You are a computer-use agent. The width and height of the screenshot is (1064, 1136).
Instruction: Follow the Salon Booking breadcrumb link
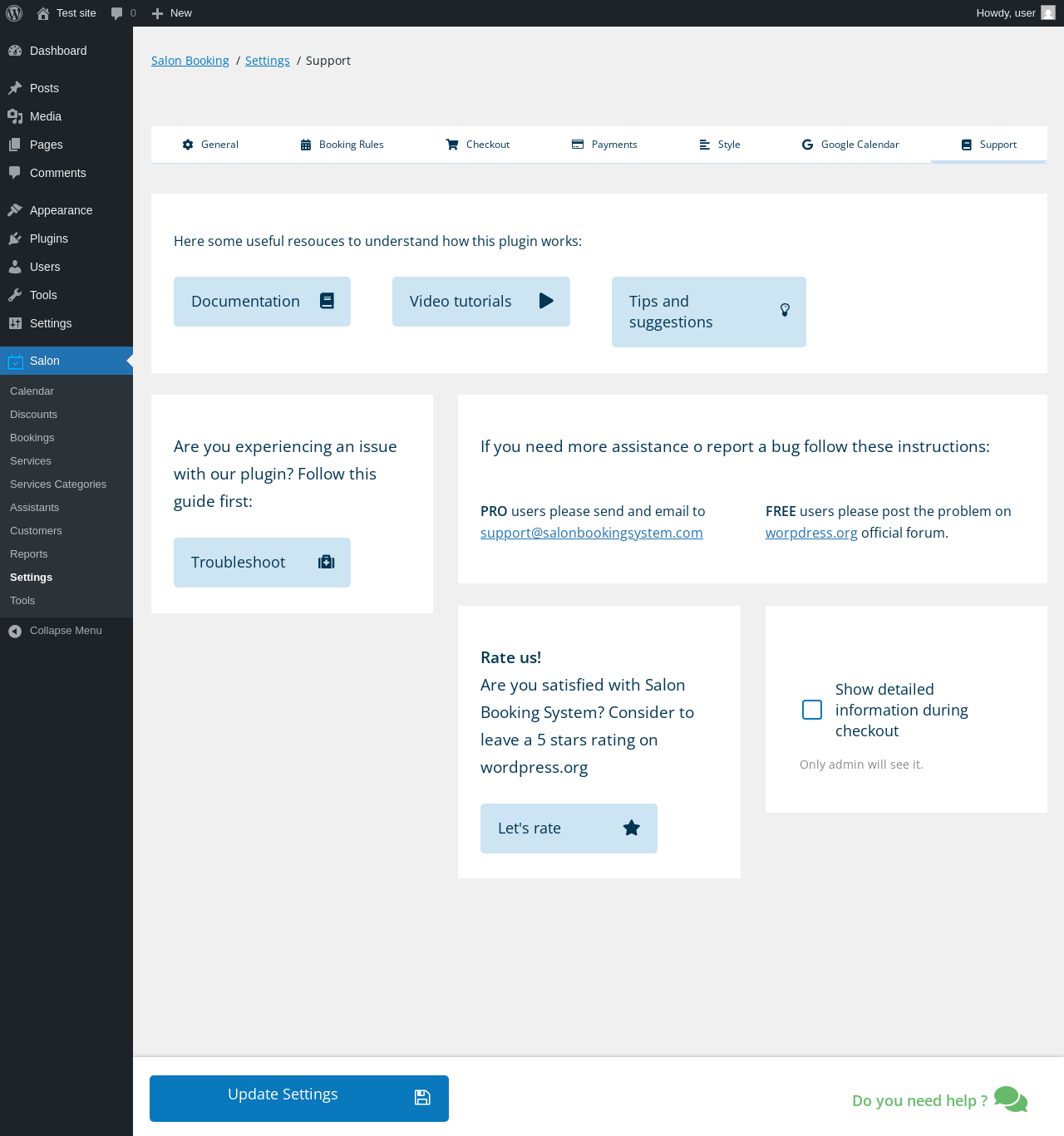[x=190, y=61]
